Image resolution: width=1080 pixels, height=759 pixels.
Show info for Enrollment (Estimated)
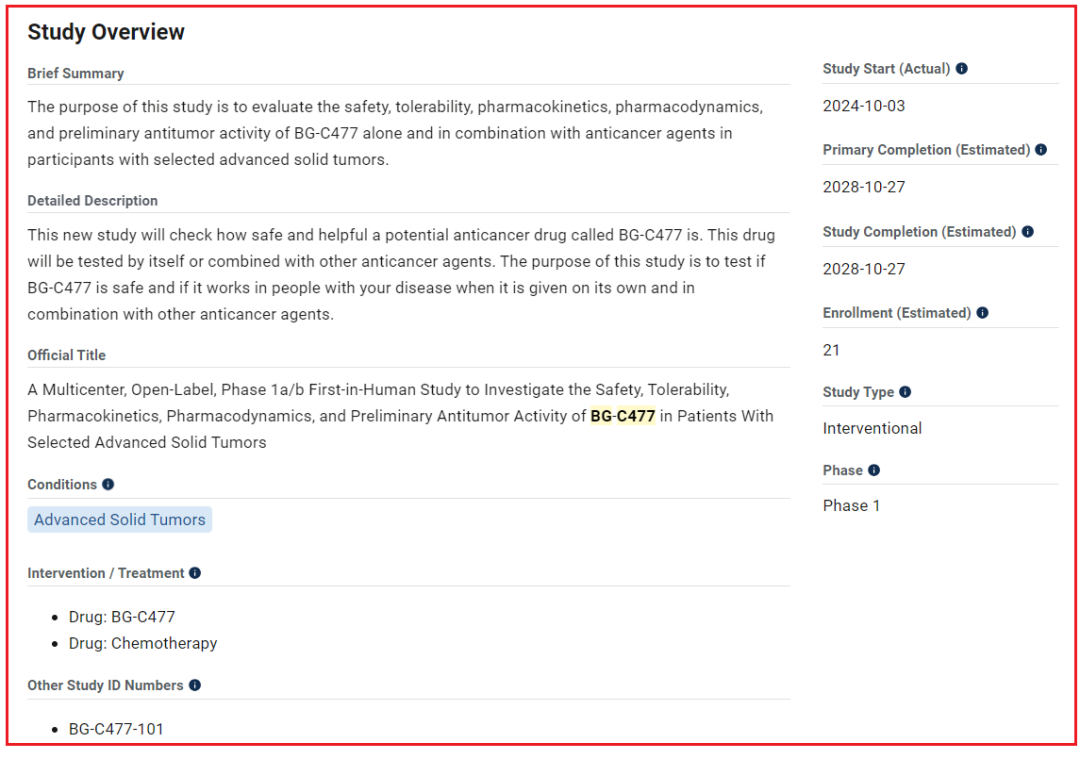click(982, 313)
